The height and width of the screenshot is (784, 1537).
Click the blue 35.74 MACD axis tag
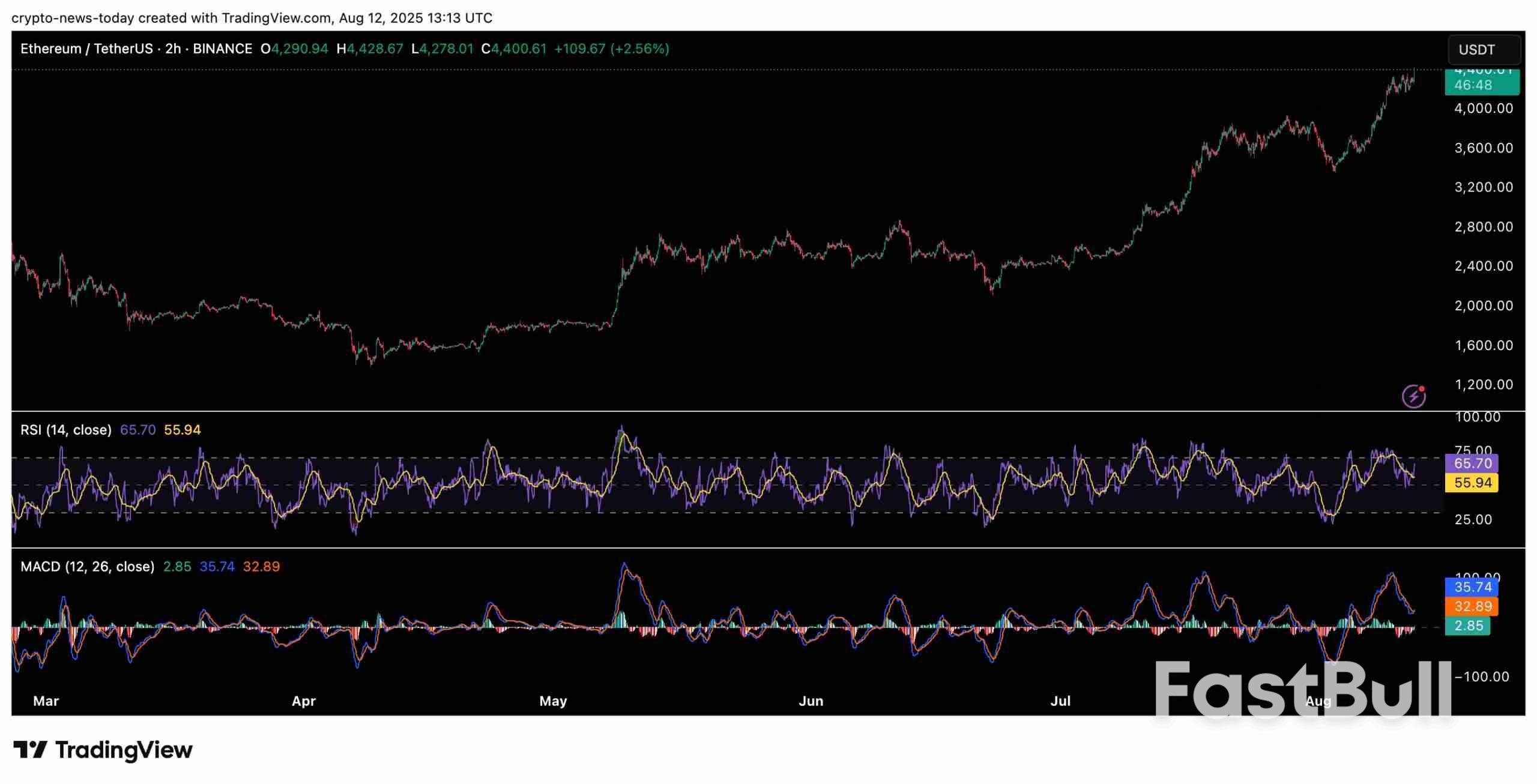(1472, 587)
